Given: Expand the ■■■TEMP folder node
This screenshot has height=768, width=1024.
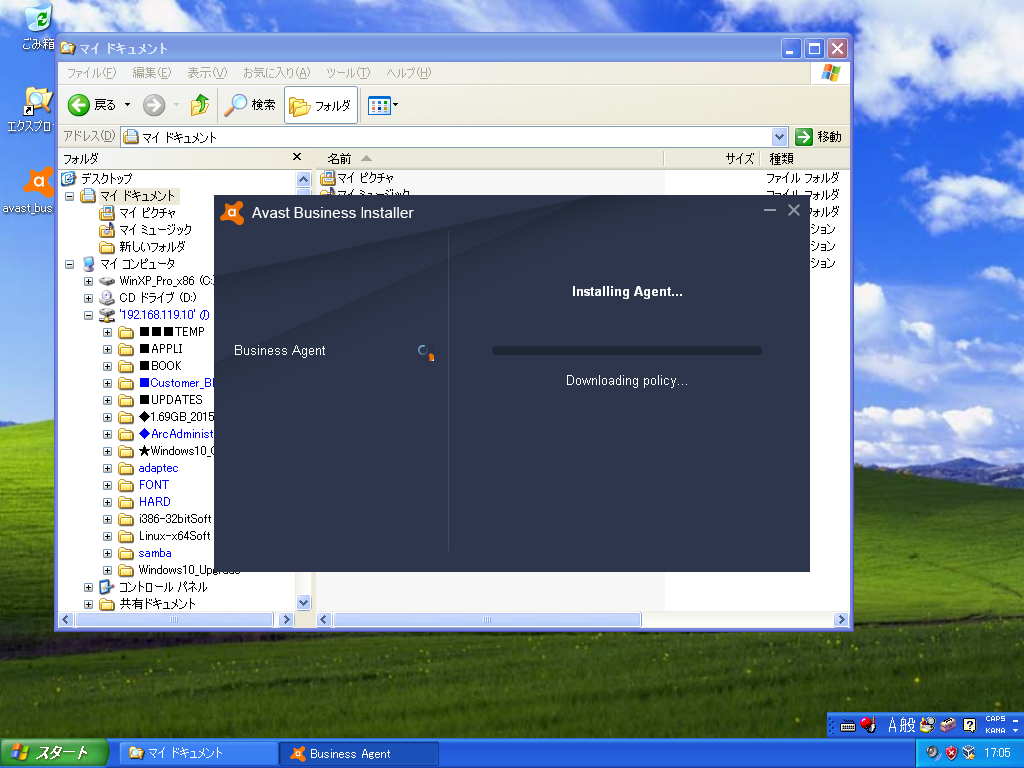Looking at the screenshot, I should click(108, 332).
